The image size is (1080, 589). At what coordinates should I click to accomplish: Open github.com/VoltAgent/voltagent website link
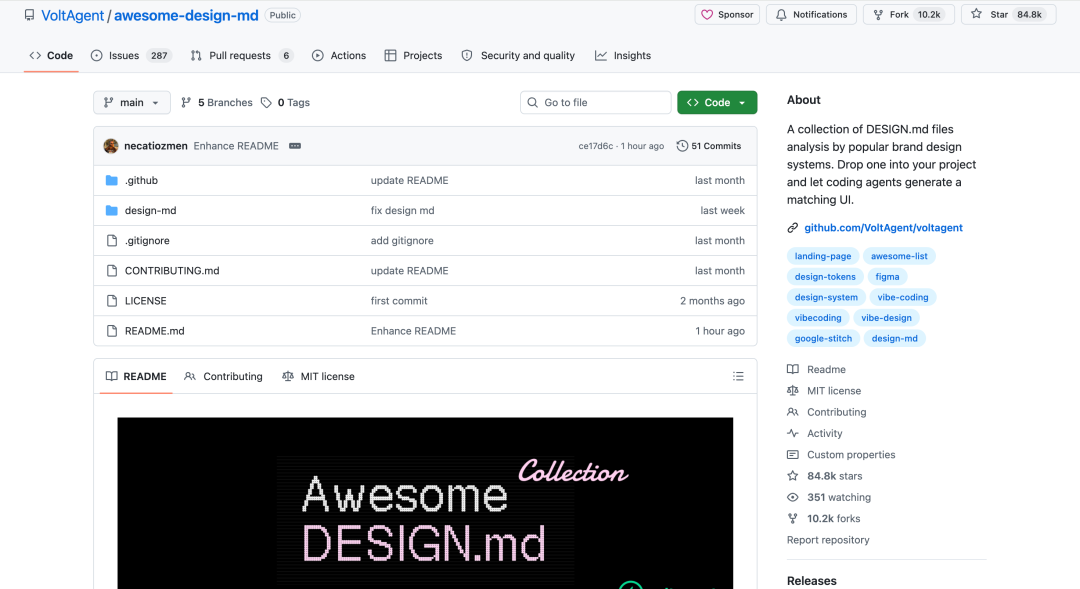(x=883, y=228)
